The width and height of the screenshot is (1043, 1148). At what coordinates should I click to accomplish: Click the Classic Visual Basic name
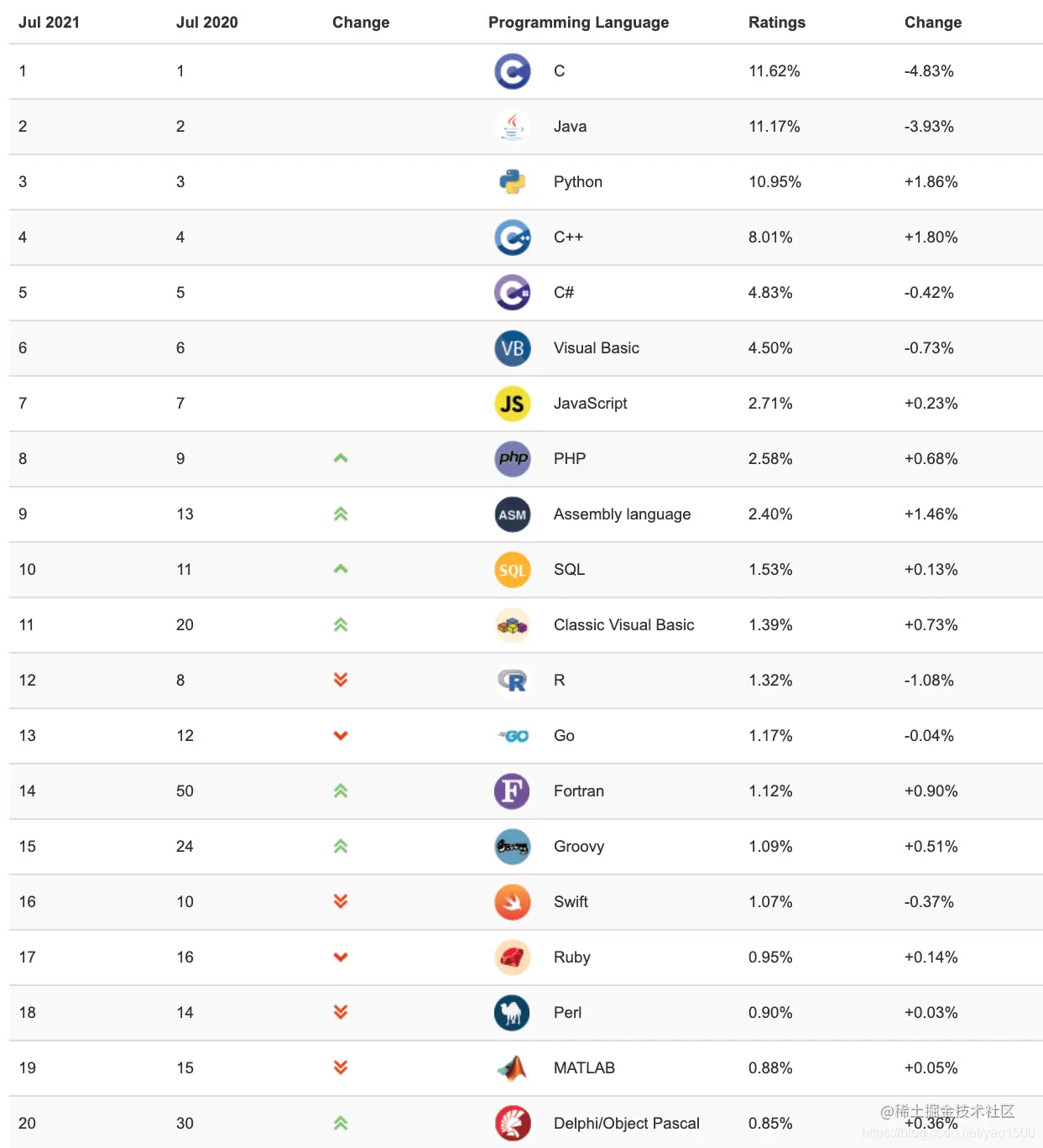tap(623, 625)
